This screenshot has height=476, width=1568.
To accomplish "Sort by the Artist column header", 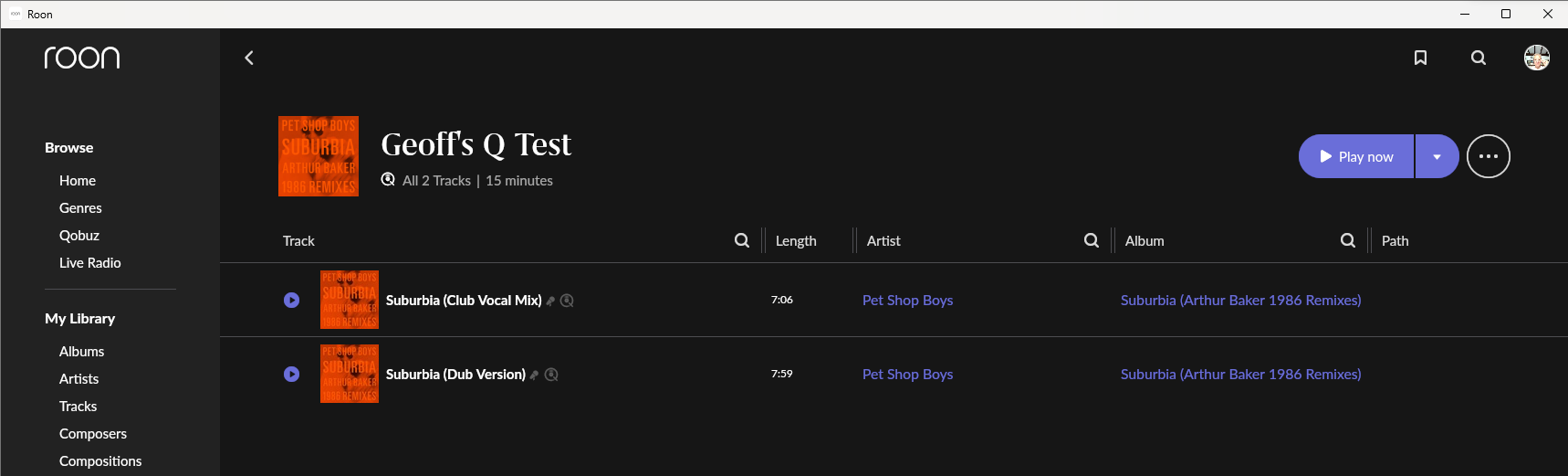I will (x=883, y=241).
